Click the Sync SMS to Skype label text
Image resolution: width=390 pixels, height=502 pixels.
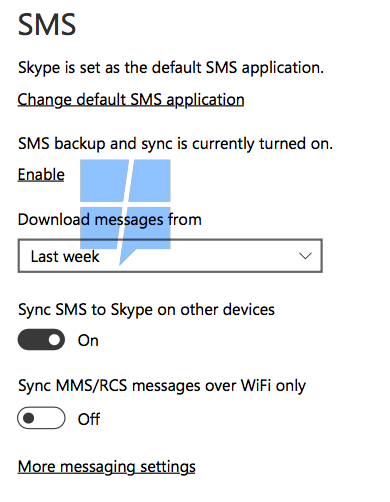click(x=146, y=310)
